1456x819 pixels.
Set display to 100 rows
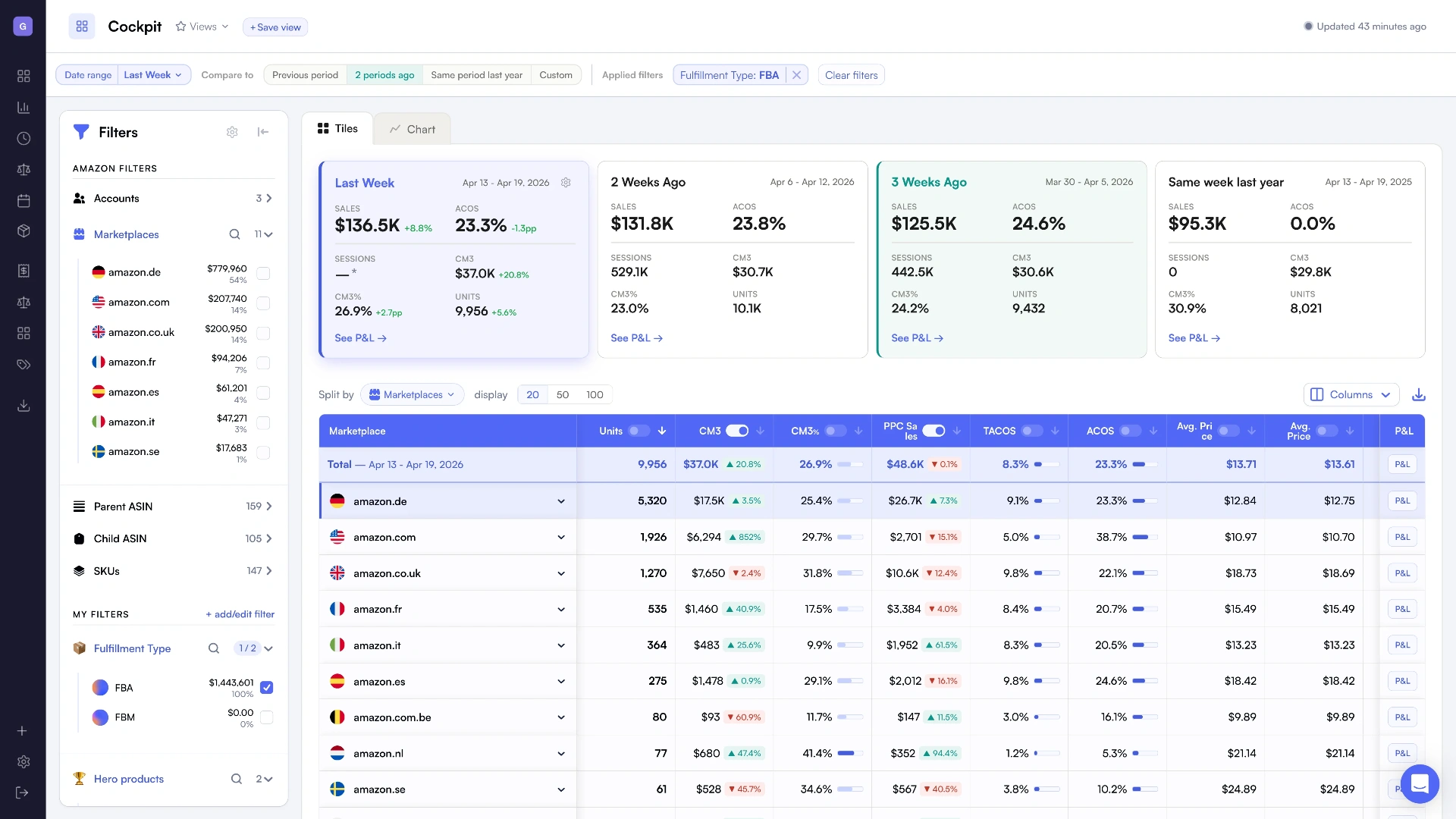tap(595, 395)
